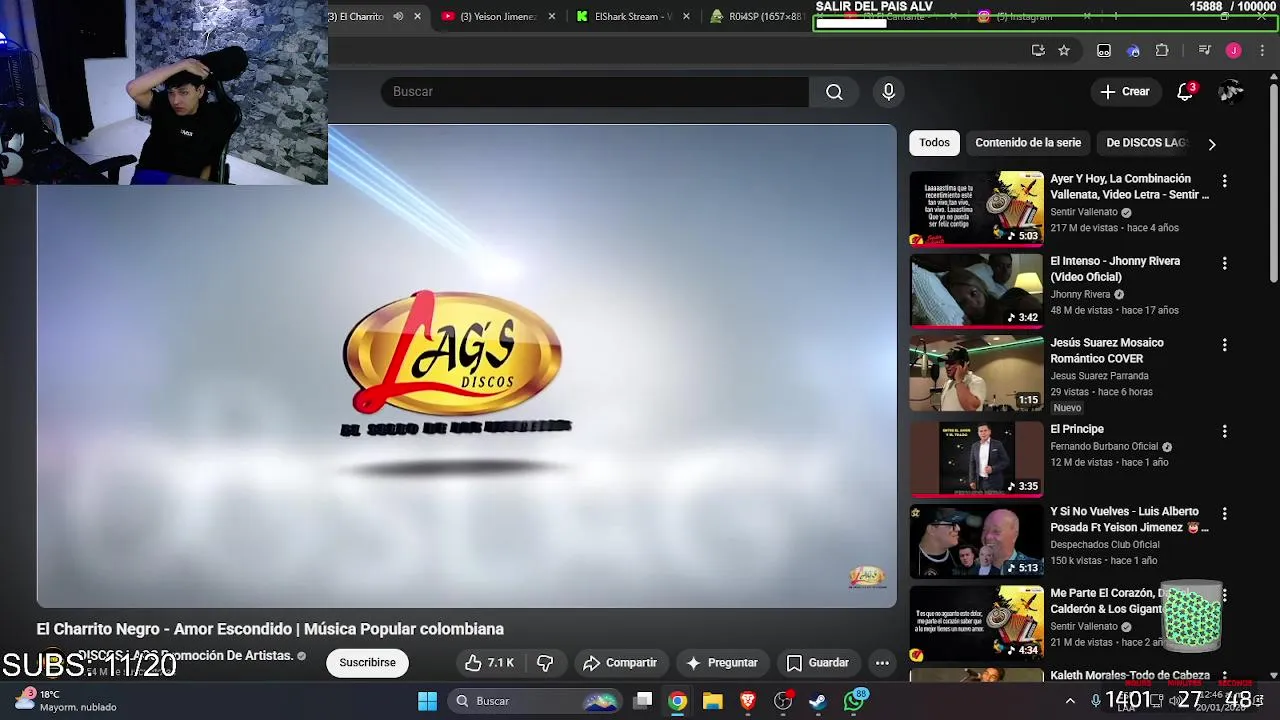Select the De DISCOS LAG'S chip
Screen dimensions: 1280x720
coord(1146,143)
